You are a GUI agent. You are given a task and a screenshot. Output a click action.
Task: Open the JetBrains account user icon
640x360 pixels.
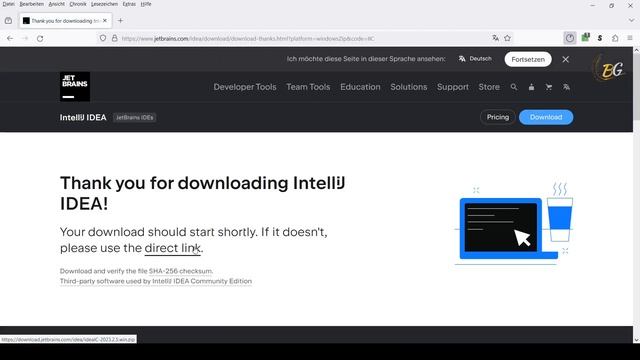531,87
